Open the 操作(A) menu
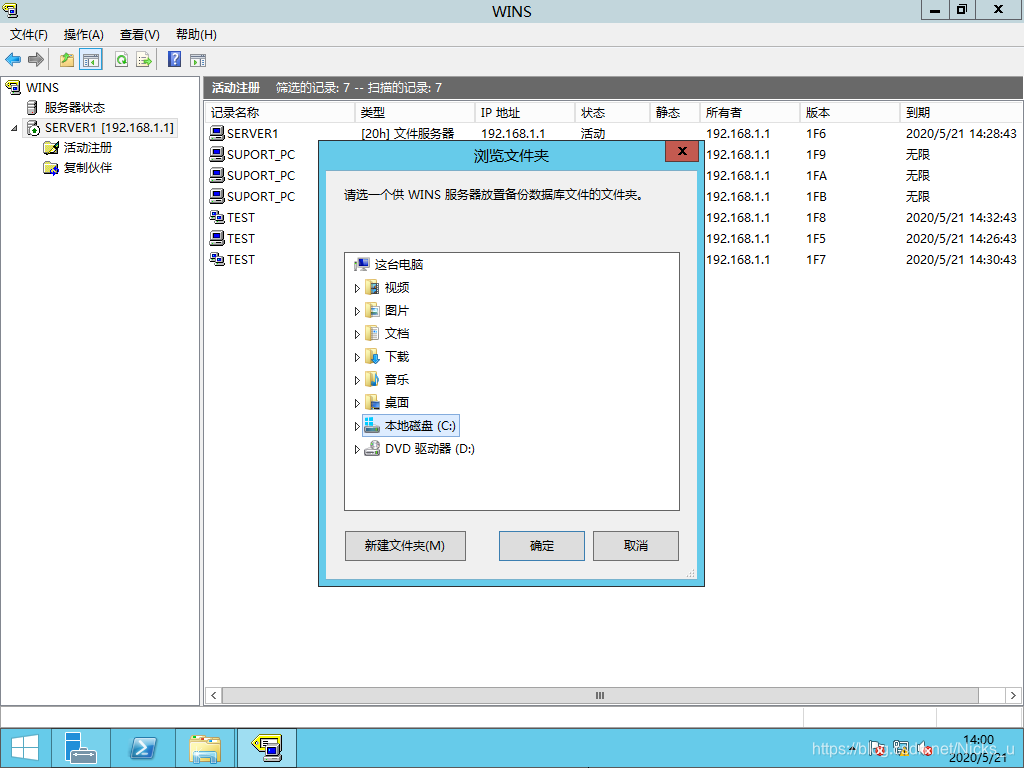This screenshot has width=1024, height=768. pos(84,35)
